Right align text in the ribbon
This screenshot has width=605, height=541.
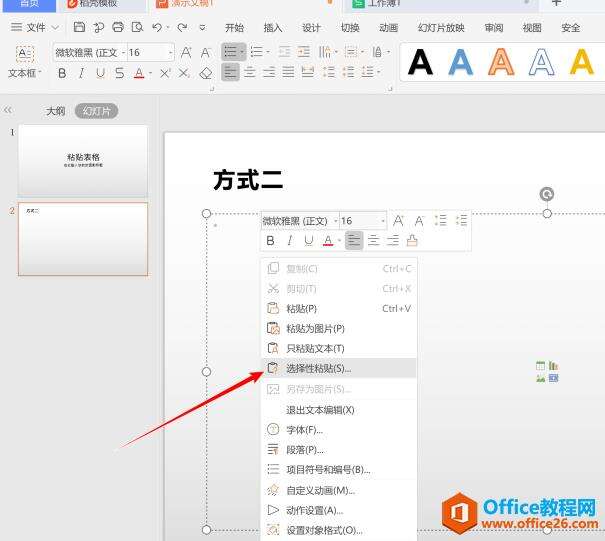click(x=269, y=72)
